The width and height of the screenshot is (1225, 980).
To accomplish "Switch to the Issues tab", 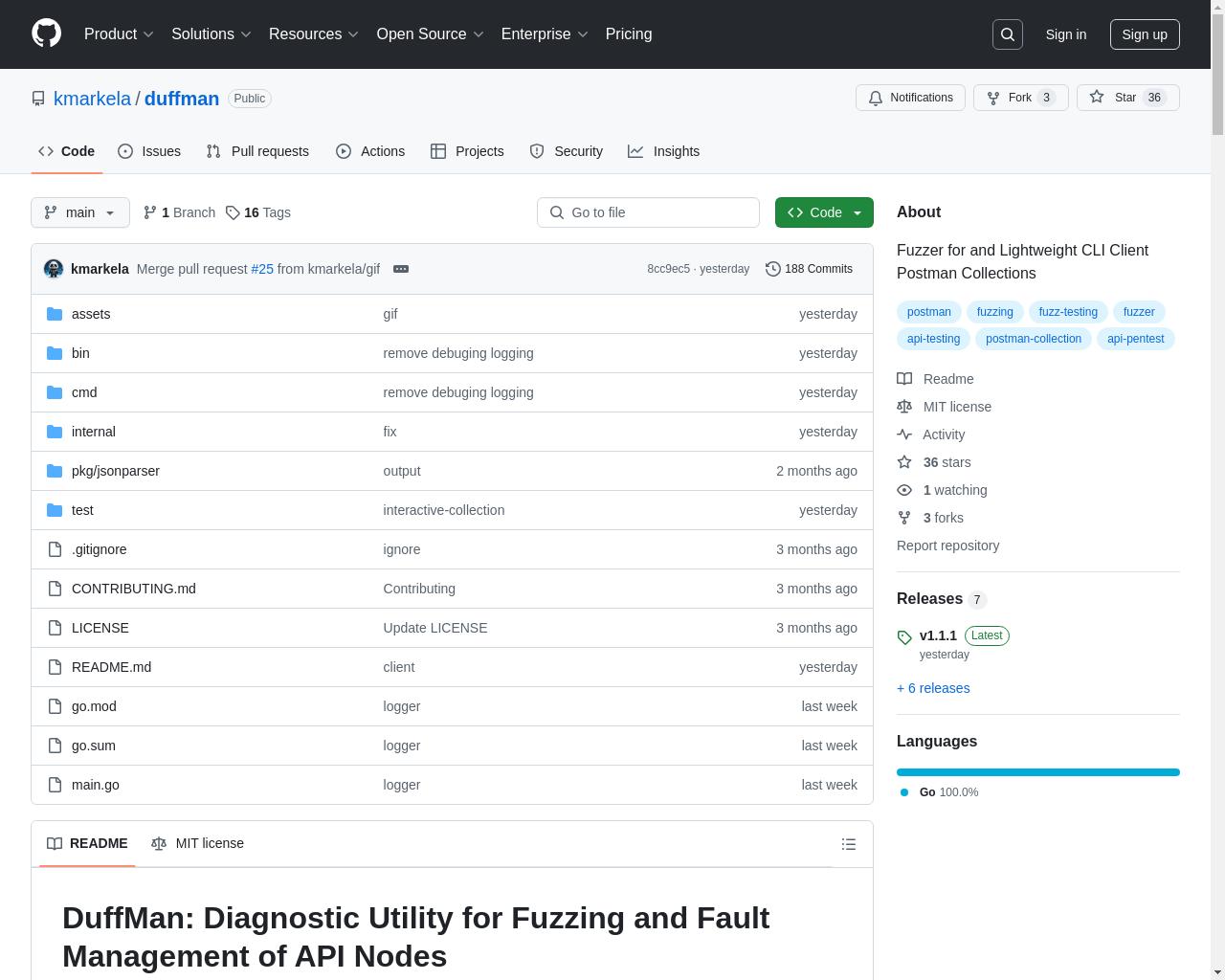I will click(x=149, y=151).
